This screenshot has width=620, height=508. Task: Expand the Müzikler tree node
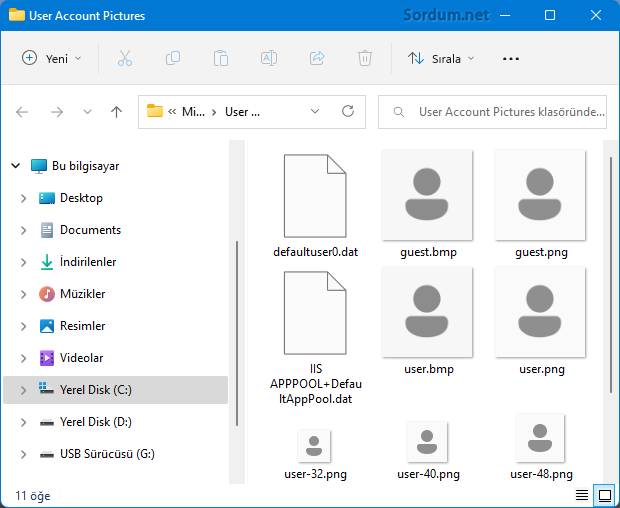(x=23, y=294)
